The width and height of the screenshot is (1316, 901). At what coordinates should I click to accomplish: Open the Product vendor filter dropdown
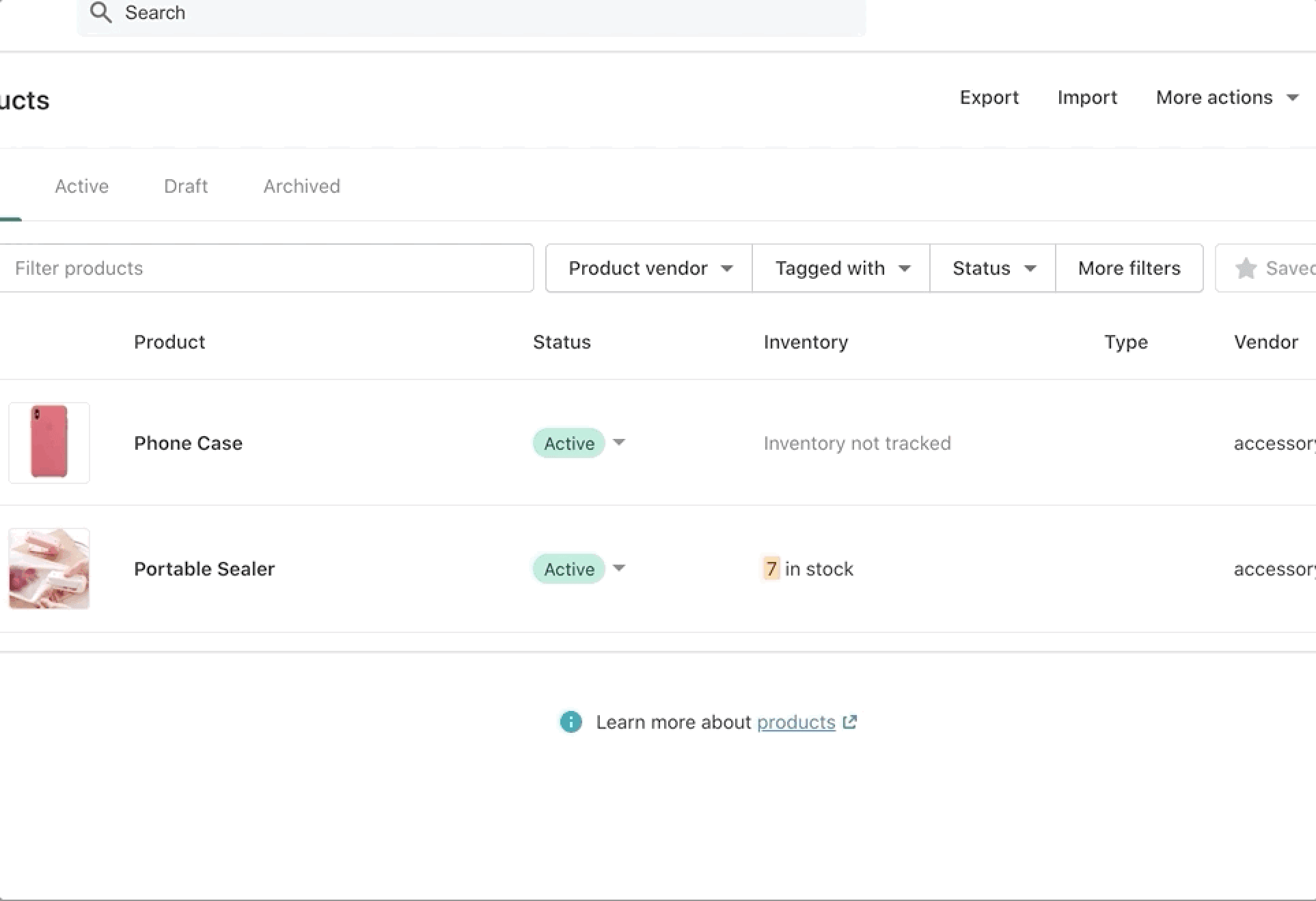(648, 268)
